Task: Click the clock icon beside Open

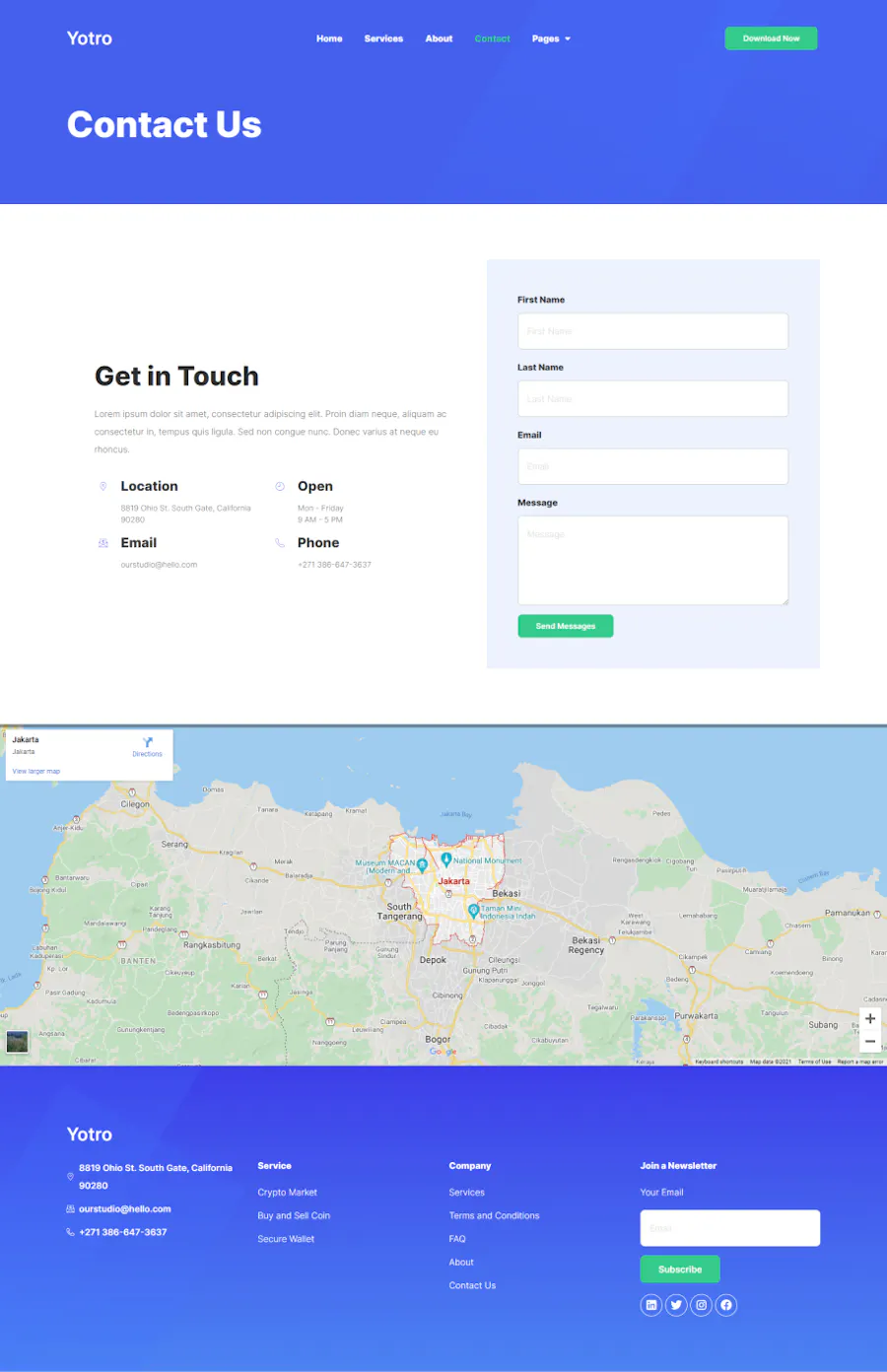Action: [x=280, y=486]
